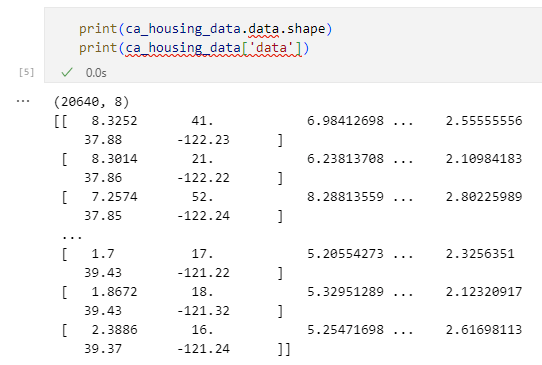The width and height of the screenshot is (542, 365).
Task: Click the -121.24 value on the final line
Action: tap(203, 349)
